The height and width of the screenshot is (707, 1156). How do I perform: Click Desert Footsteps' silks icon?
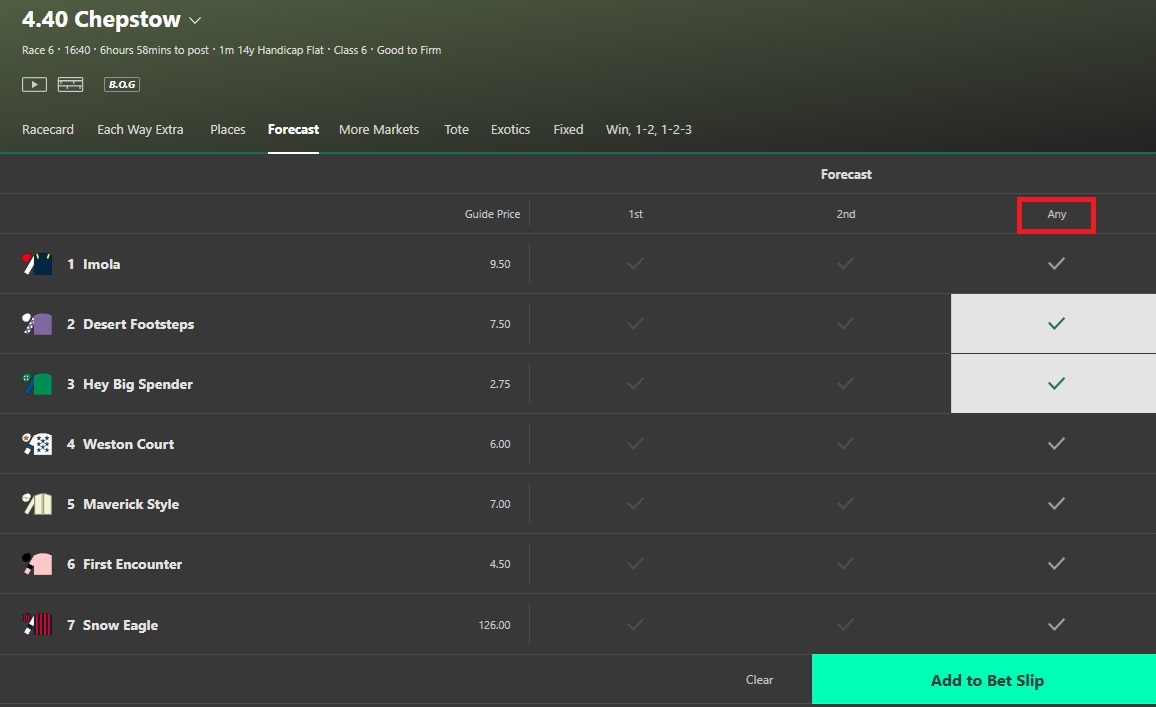pyautogui.click(x=36, y=323)
